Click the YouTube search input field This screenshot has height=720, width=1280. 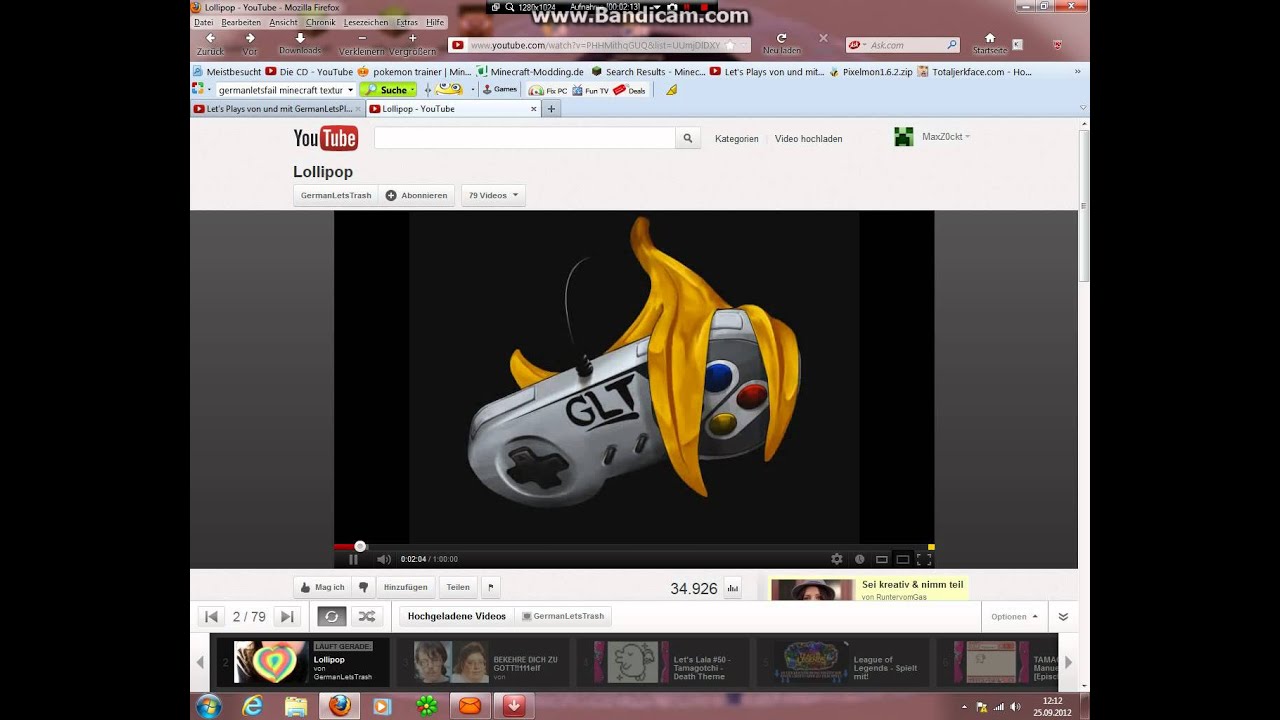[525, 139]
